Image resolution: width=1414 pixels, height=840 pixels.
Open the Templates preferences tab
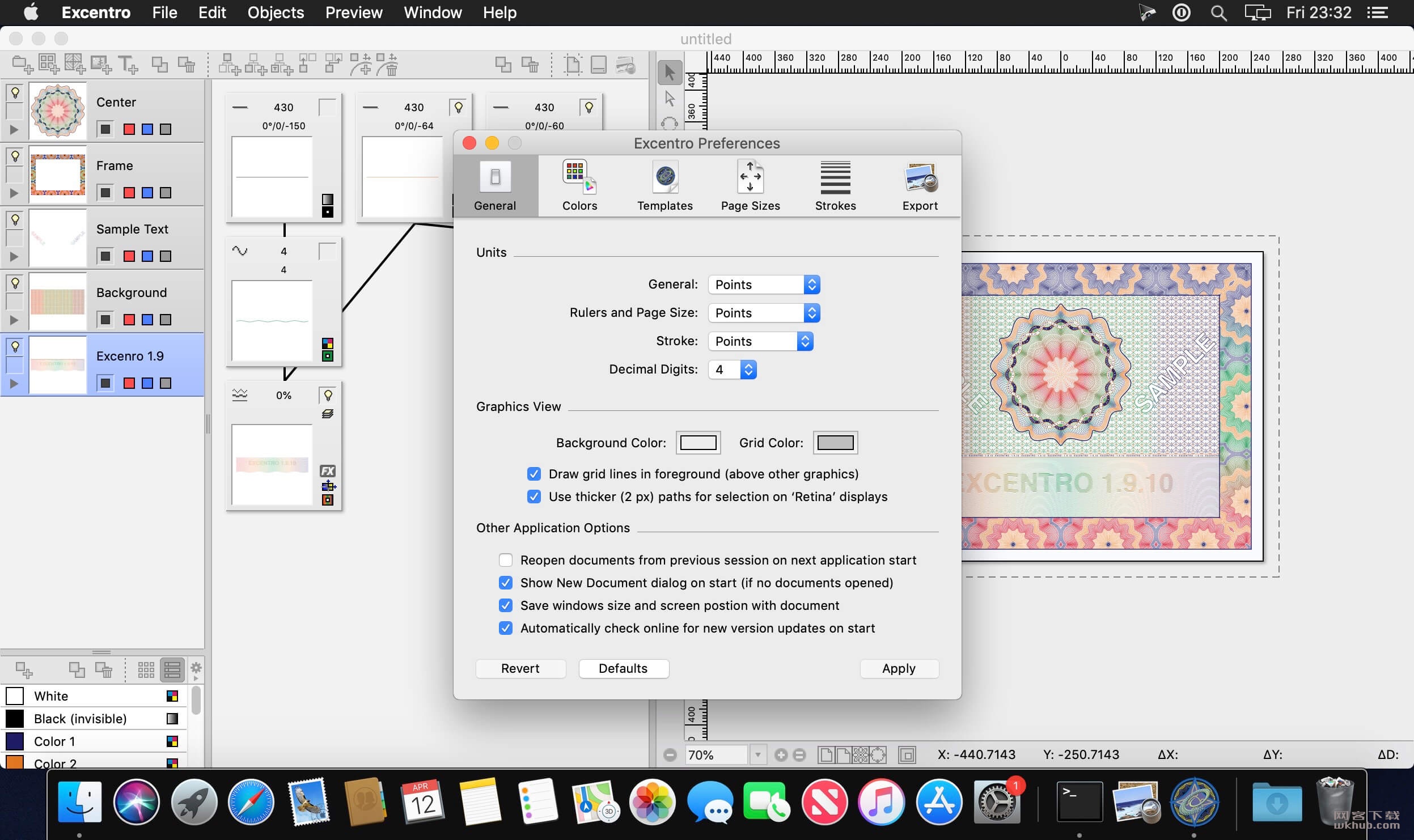664,186
